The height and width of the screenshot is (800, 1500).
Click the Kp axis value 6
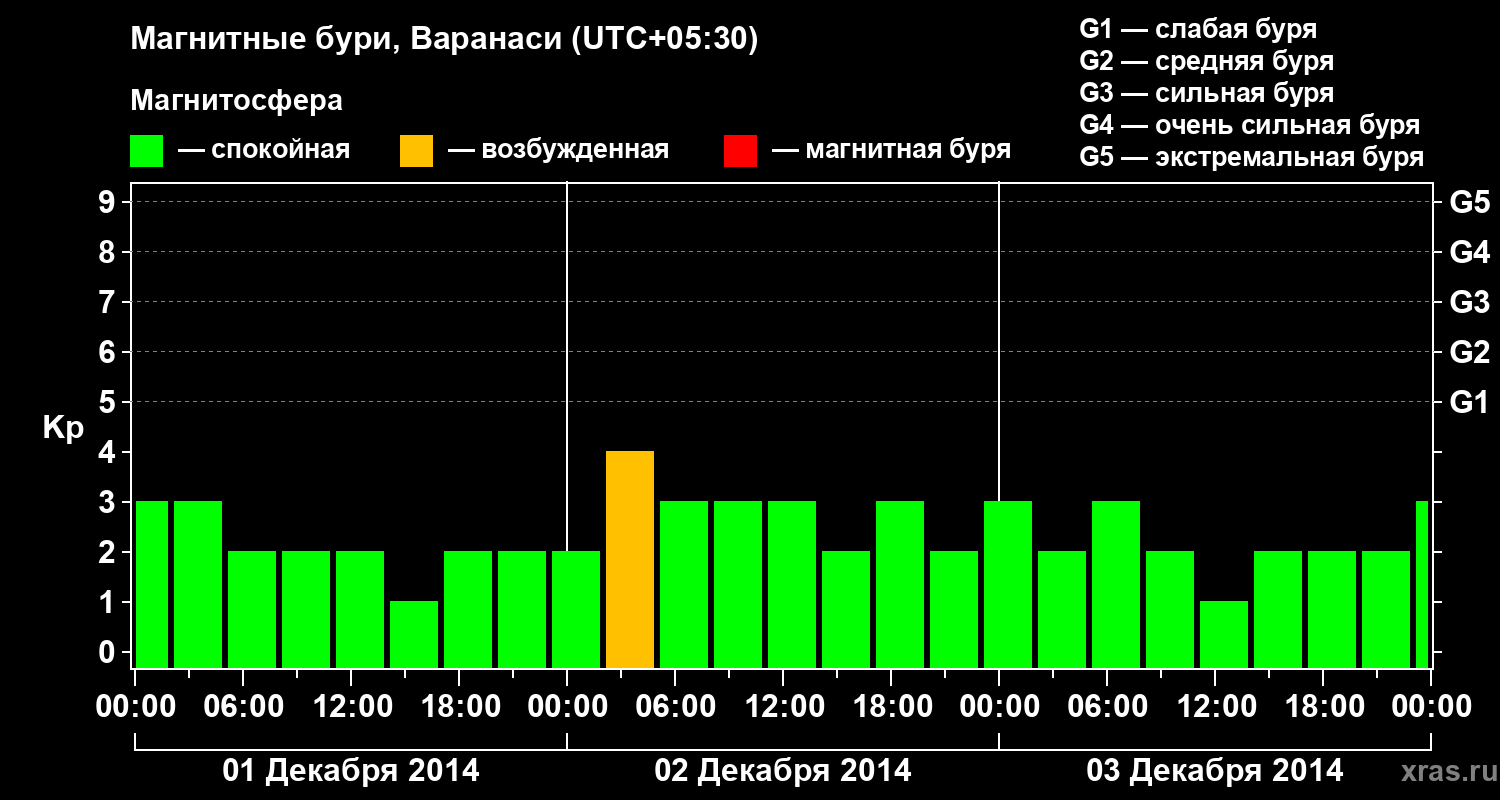(109, 352)
